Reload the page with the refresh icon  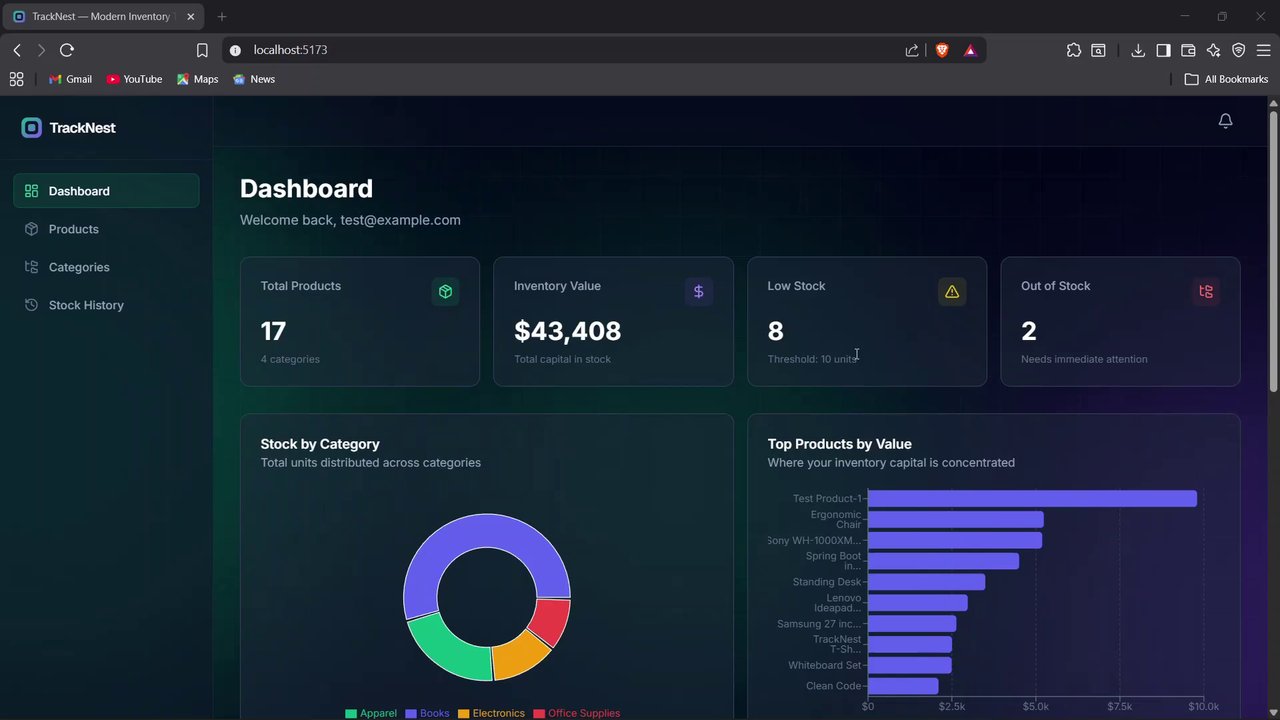(x=67, y=50)
